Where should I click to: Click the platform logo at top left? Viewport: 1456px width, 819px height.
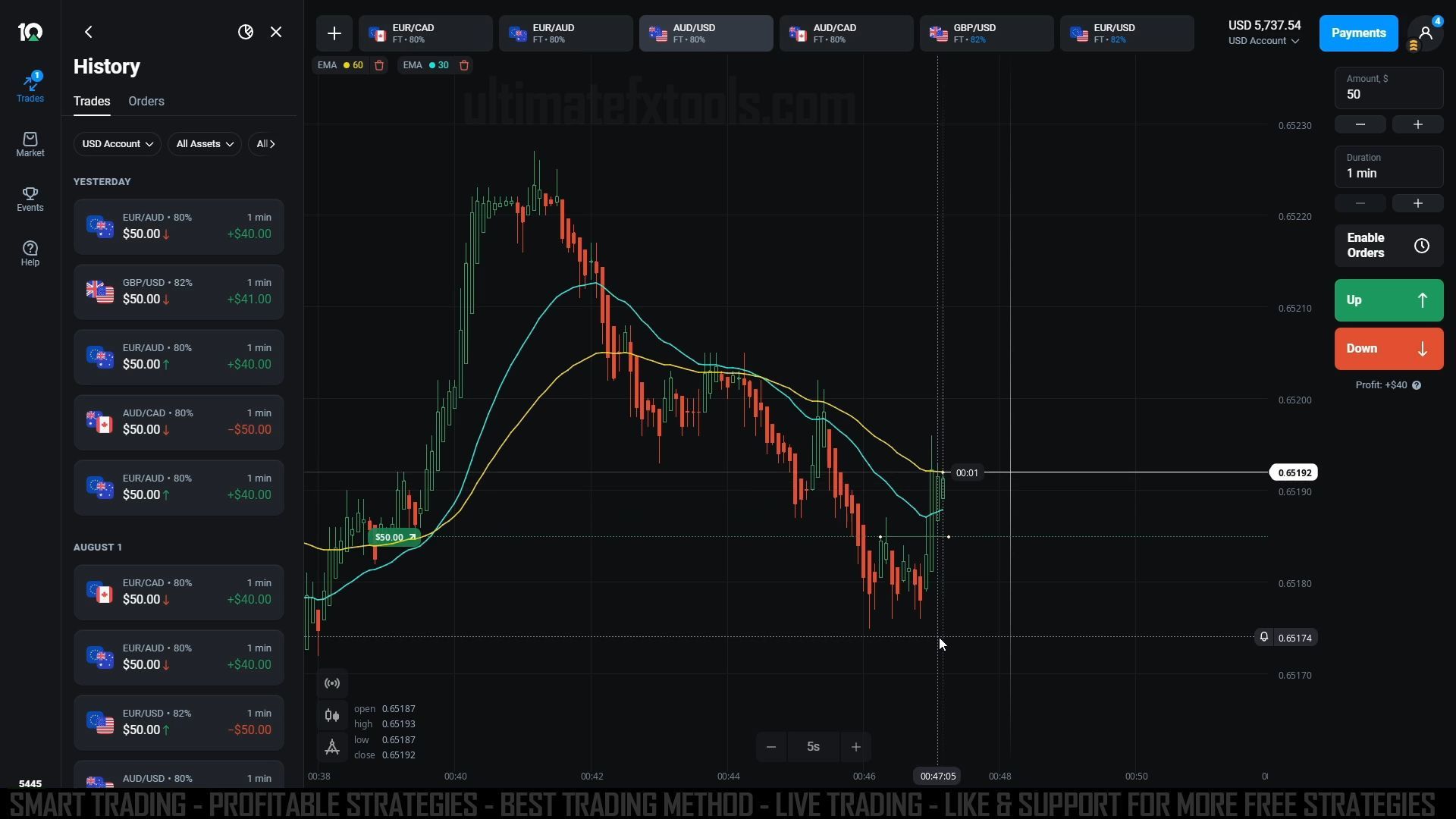pyautogui.click(x=30, y=32)
